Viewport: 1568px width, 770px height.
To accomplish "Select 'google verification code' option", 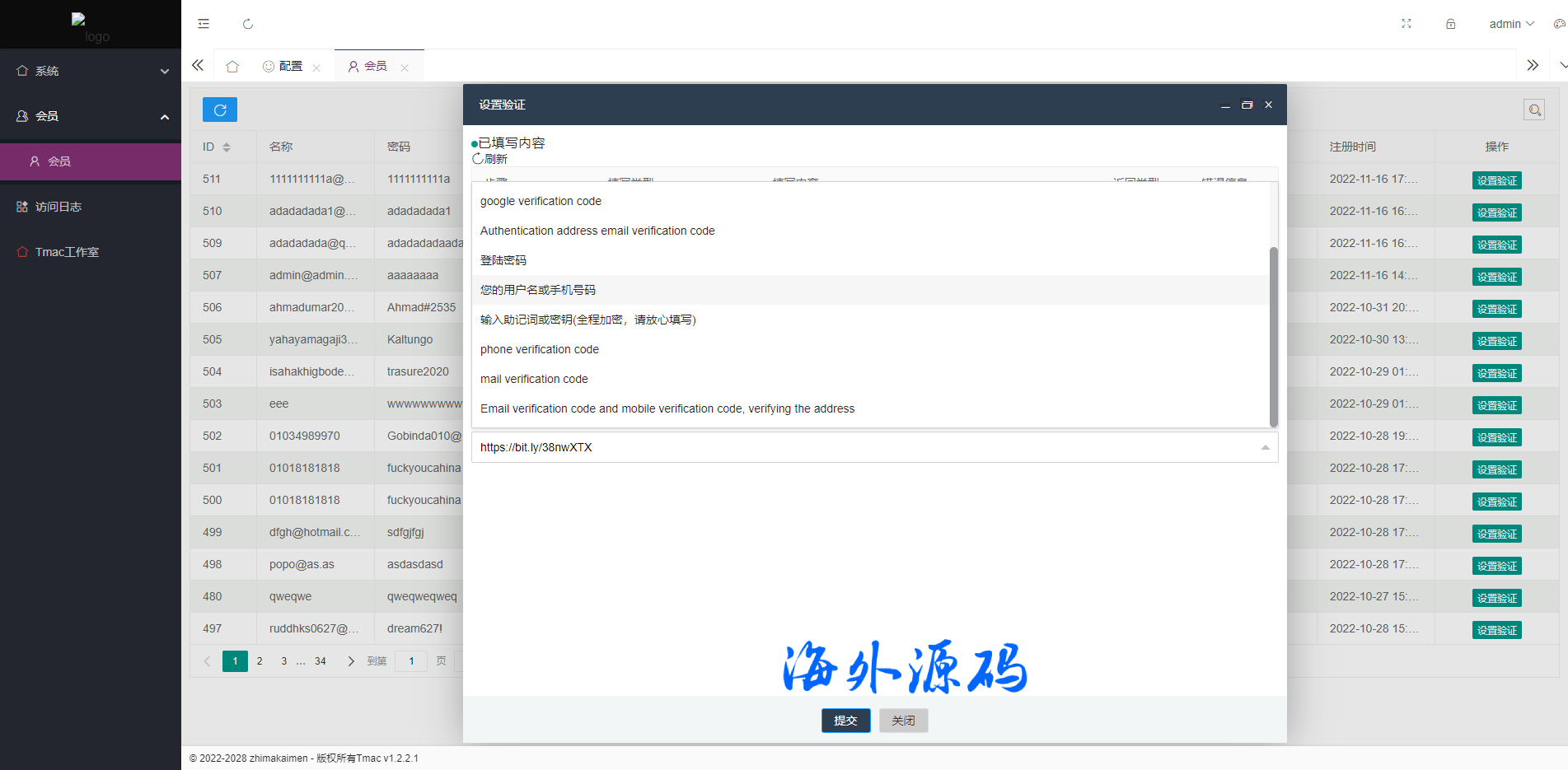I will click(x=541, y=201).
